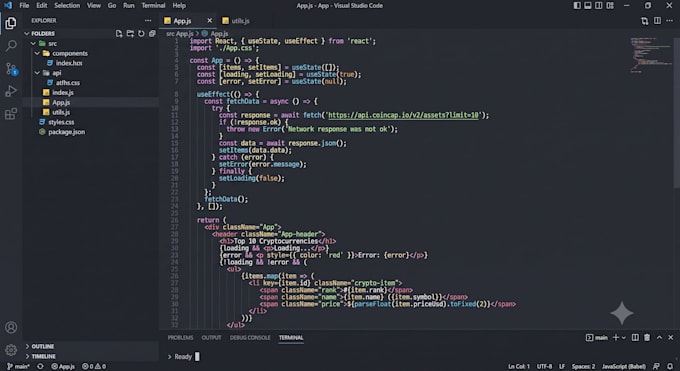
Task: Open package.json in the file tree
Action: click(x=62, y=132)
